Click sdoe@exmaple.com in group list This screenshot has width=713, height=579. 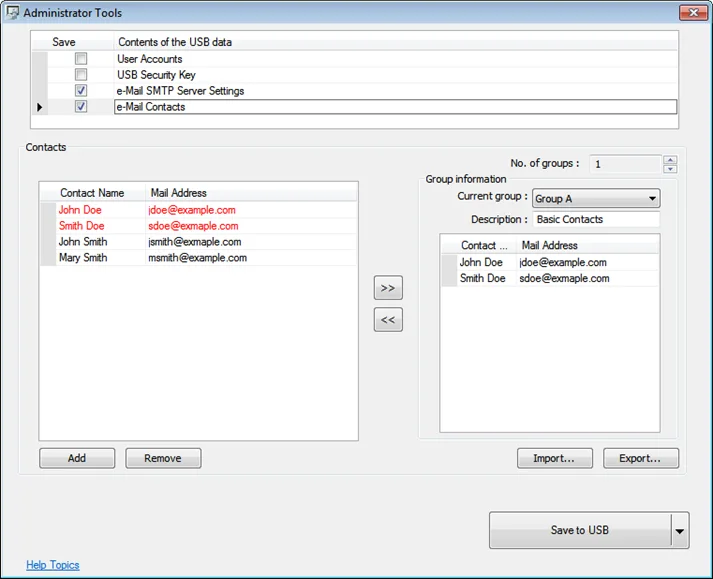tap(564, 278)
